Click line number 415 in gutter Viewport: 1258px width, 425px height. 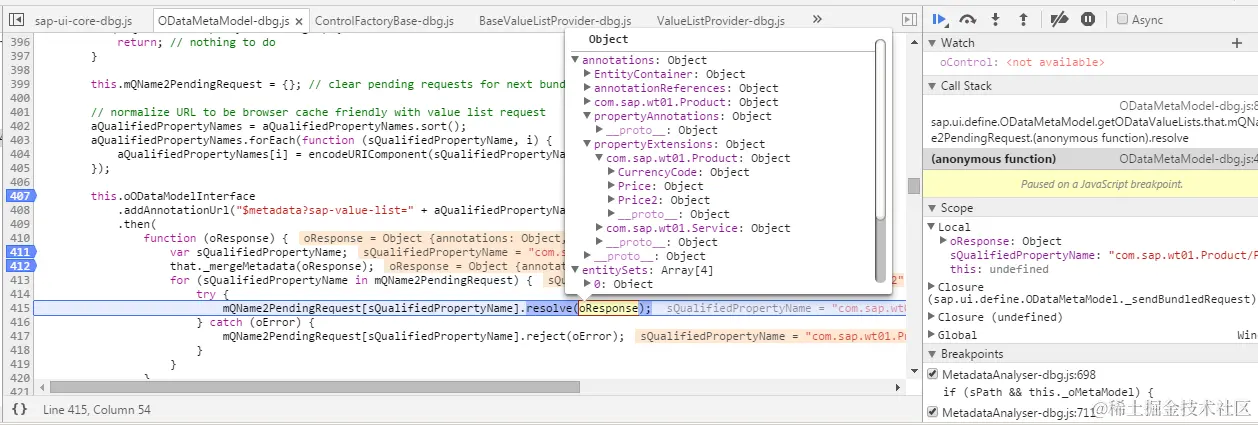19,308
